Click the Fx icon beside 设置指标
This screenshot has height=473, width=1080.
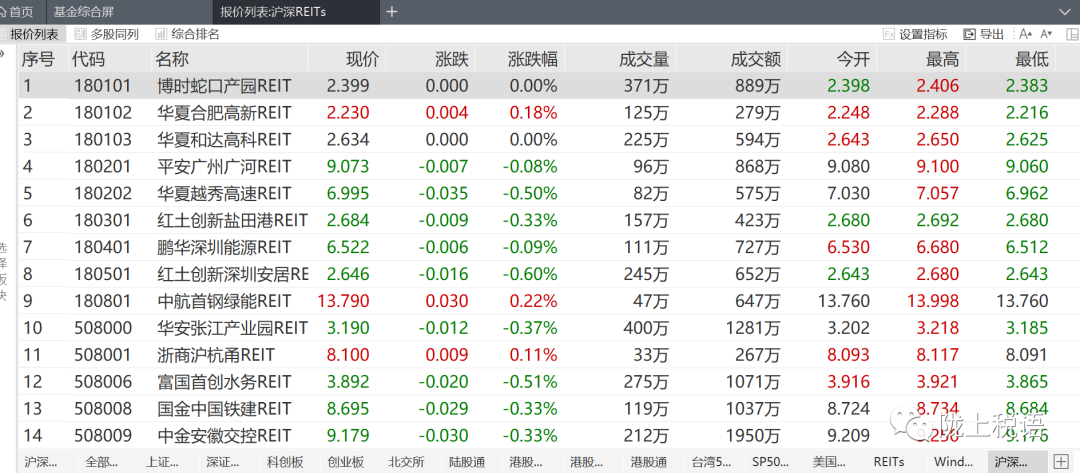pos(889,34)
